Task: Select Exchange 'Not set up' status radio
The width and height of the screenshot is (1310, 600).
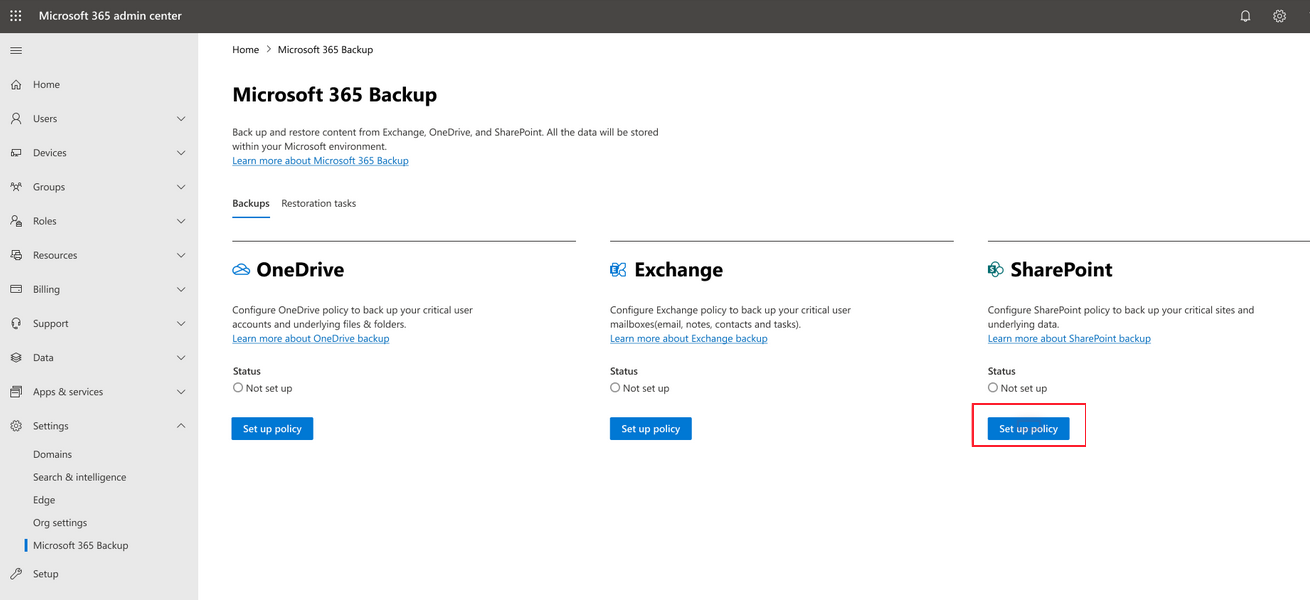Action: click(x=615, y=388)
